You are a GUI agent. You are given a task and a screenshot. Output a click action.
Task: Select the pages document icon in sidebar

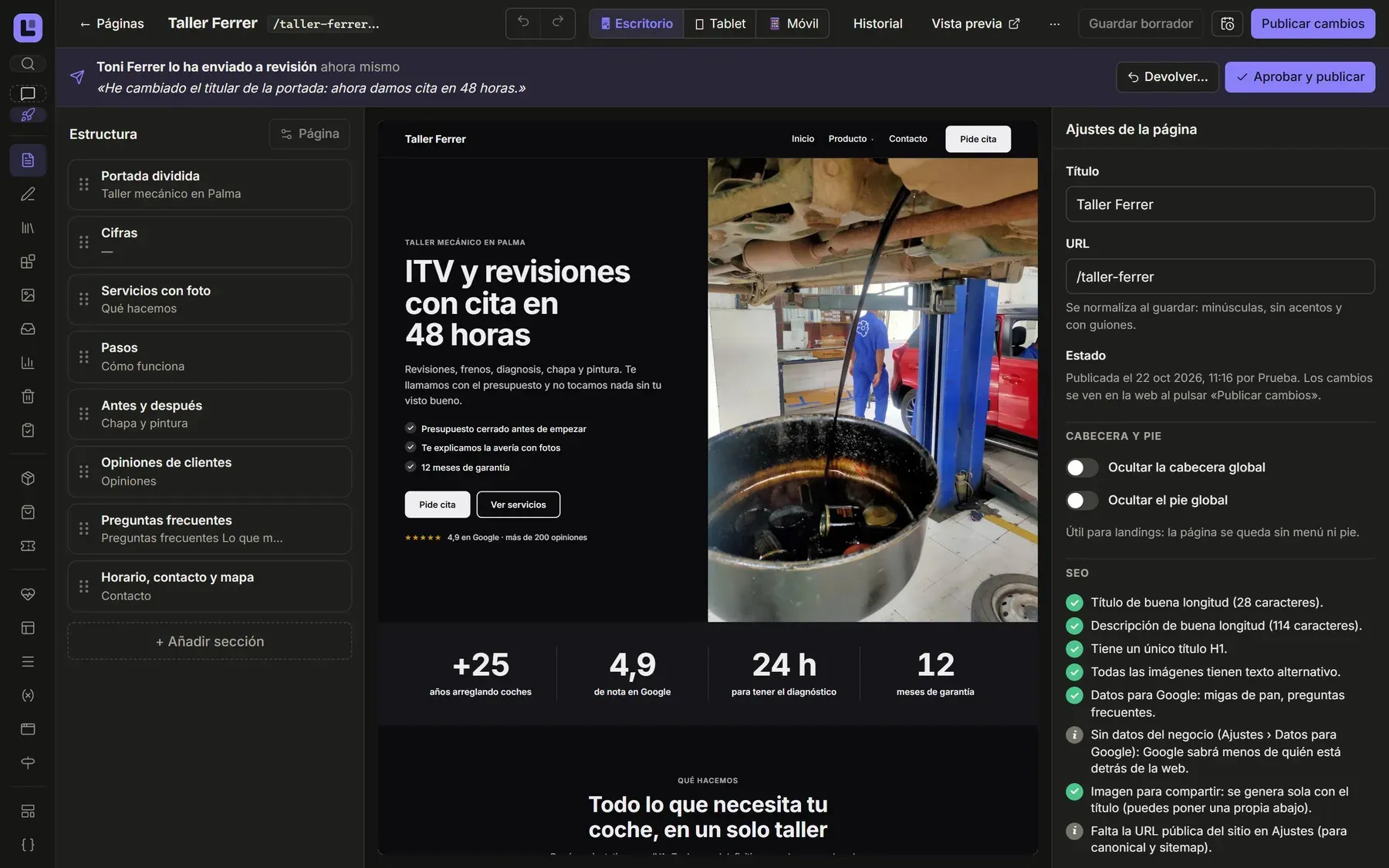(x=28, y=160)
